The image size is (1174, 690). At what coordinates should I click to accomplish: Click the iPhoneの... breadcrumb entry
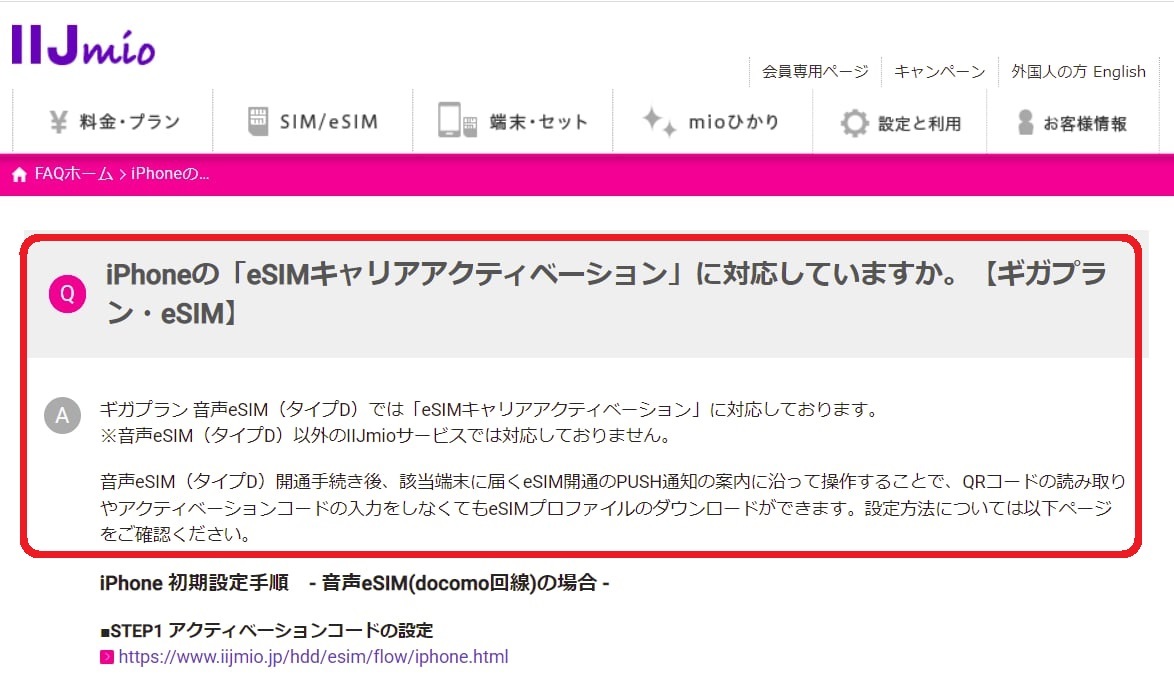170,174
